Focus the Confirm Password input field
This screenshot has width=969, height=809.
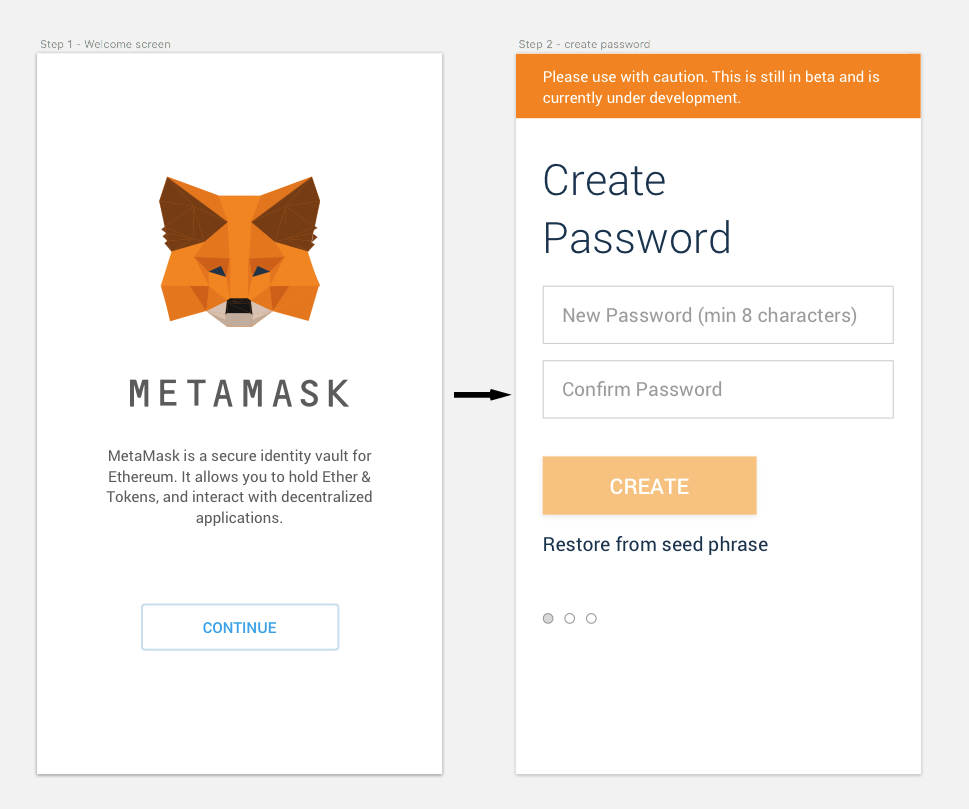[x=717, y=389]
